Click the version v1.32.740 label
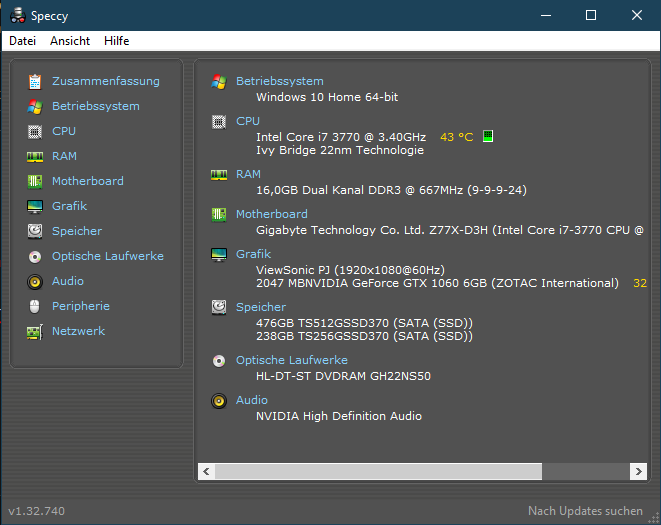This screenshot has height=525, width=661. pyautogui.click(x=36, y=511)
